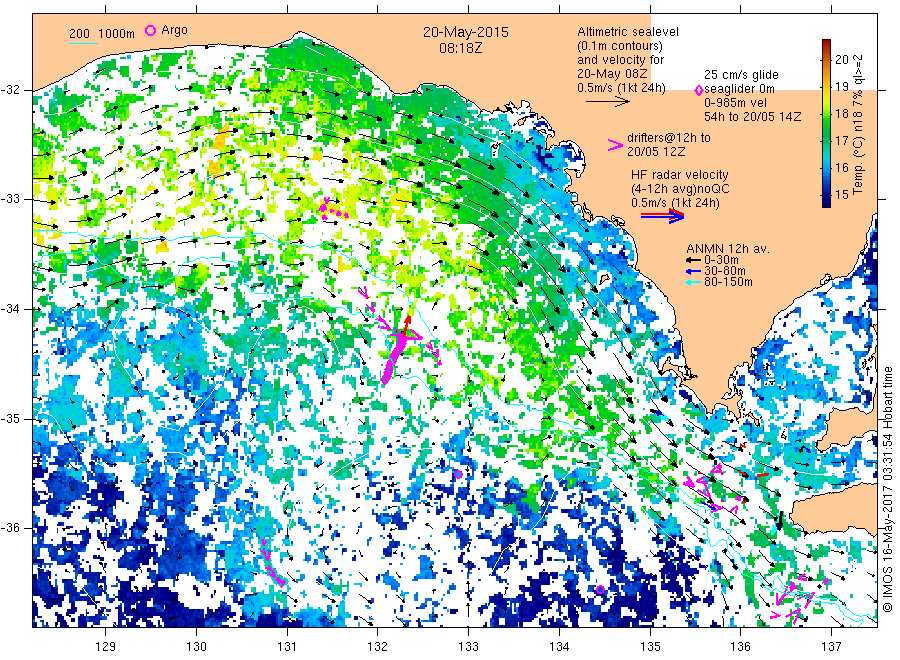Click the Altimetric sealevel heading
The image size is (900, 660).
628,32
